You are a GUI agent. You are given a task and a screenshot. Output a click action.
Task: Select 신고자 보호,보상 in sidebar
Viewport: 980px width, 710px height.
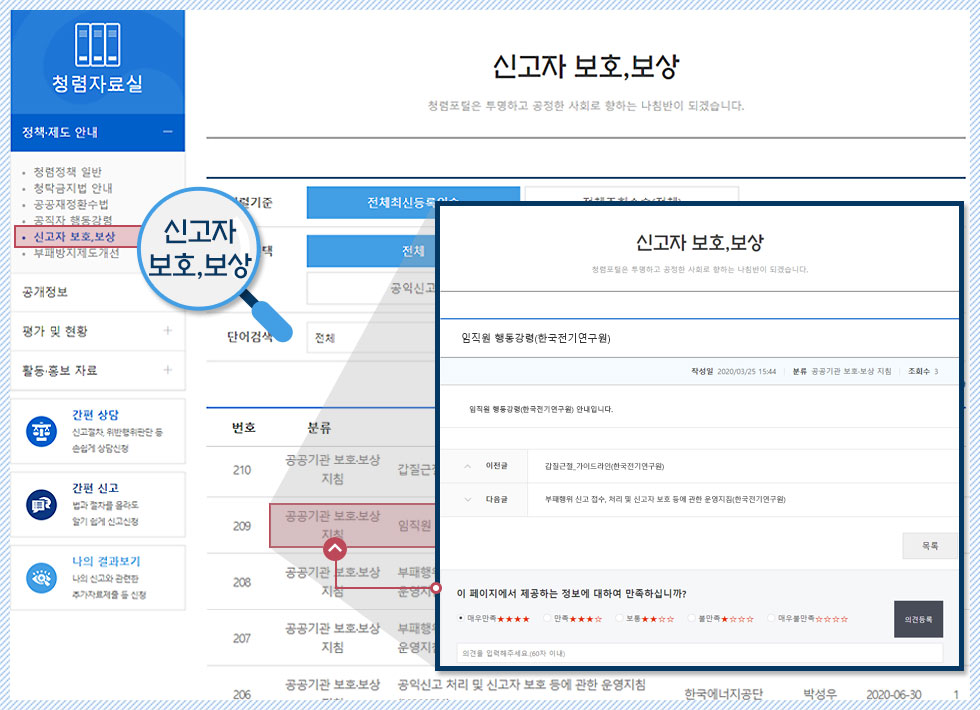point(74,237)
